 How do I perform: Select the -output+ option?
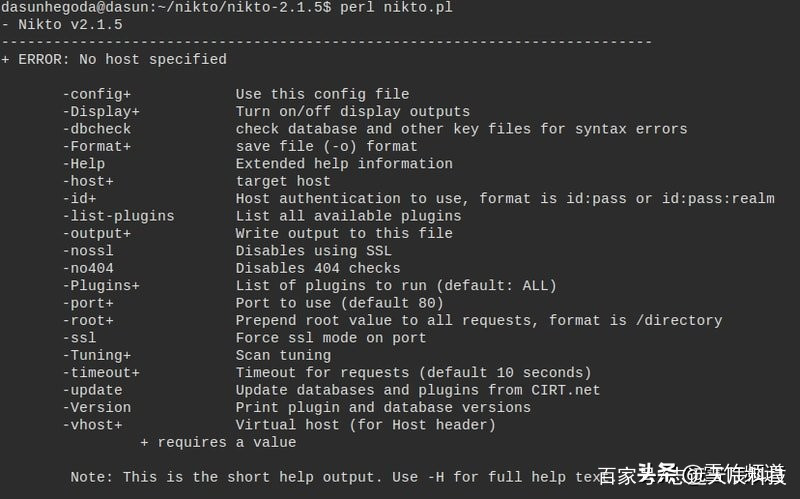[96, 234]
